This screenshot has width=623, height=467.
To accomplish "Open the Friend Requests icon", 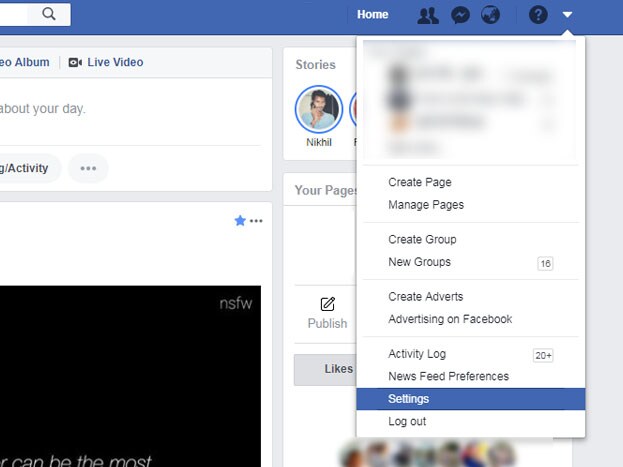I will [428, 15].
